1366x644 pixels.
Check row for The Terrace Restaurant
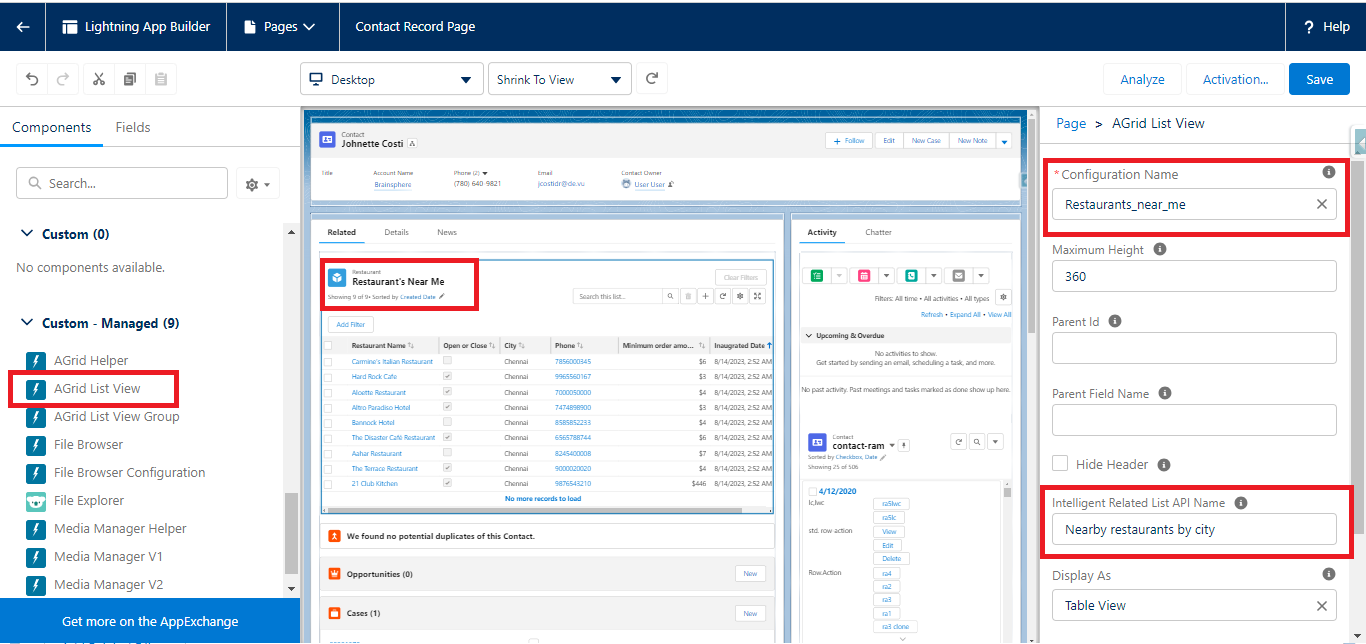328,469
